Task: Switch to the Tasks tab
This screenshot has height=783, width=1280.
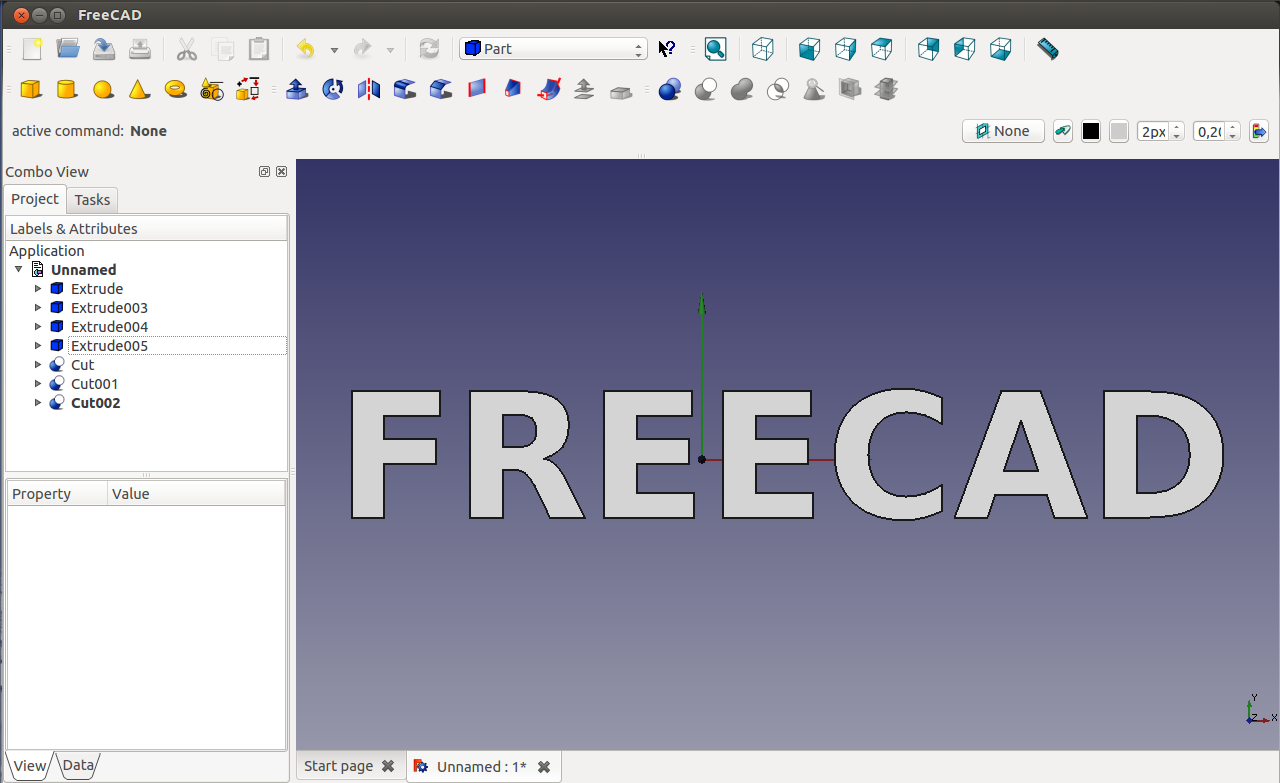Action: click(92, 200)
